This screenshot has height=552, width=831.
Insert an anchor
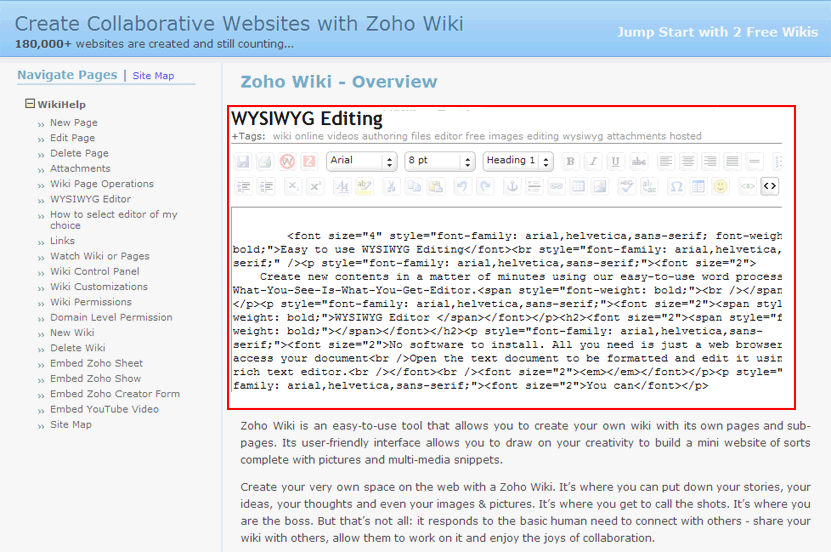pos(512,186)
